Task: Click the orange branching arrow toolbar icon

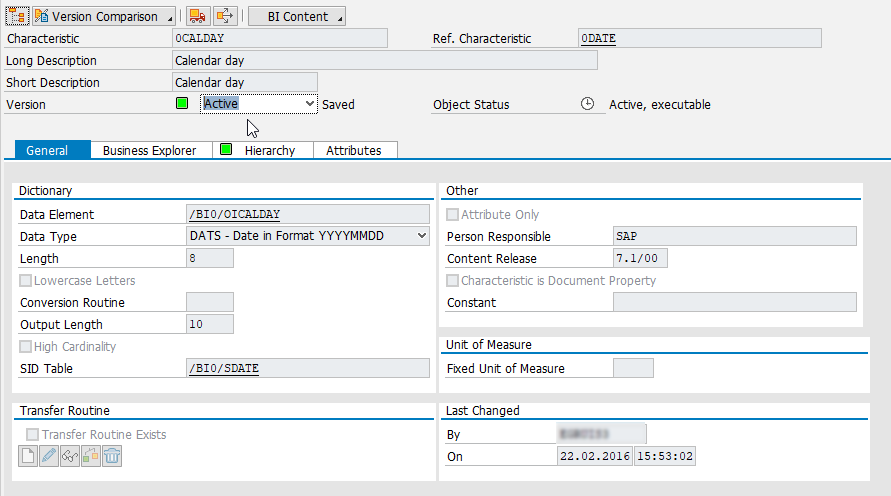Action: click(225, 16)
